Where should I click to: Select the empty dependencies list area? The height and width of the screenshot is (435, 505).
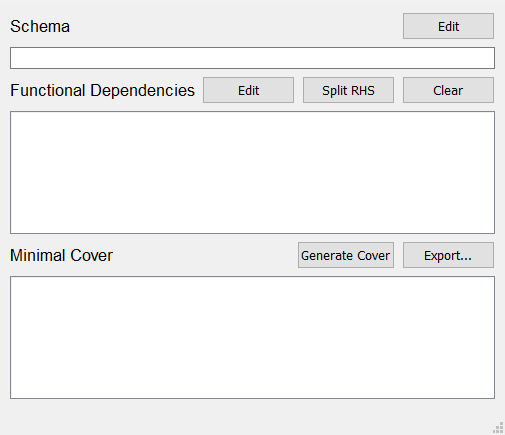[x=252, y=172]
